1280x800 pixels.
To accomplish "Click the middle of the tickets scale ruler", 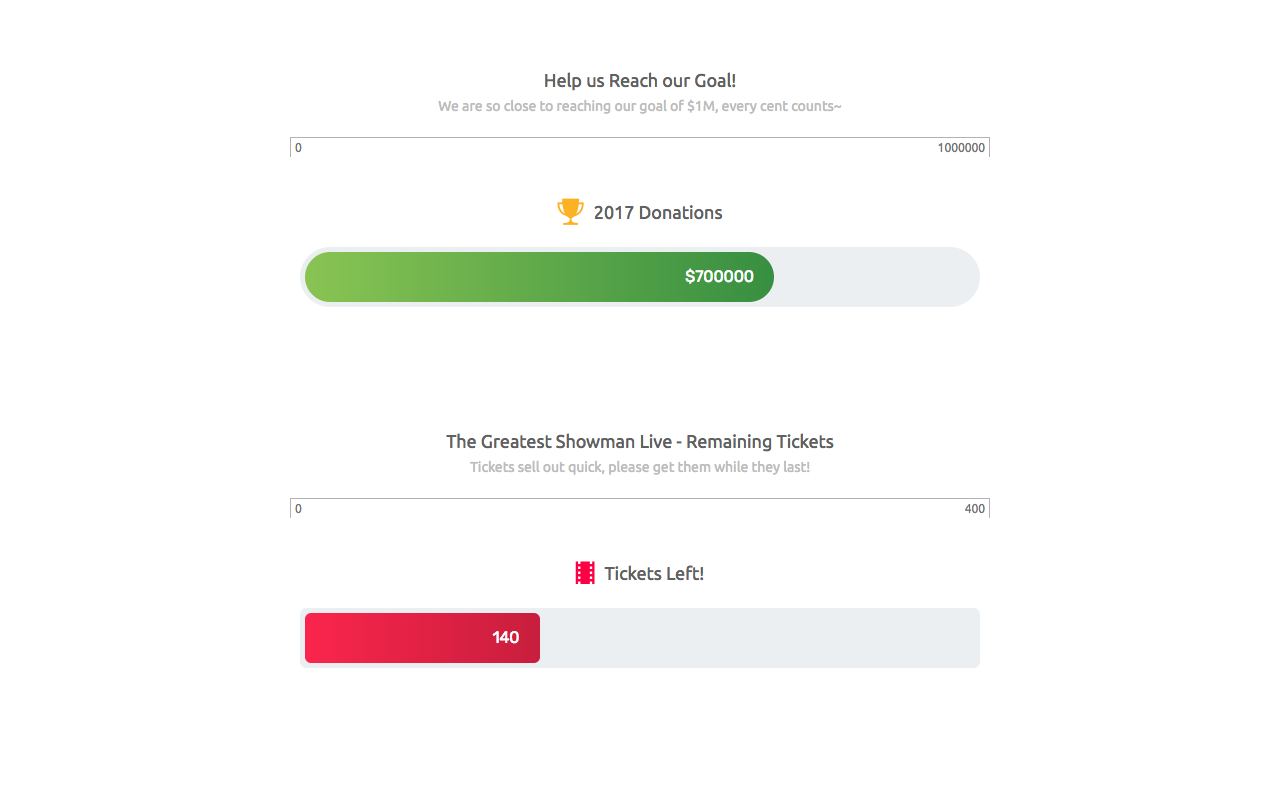I will click(x=640, y=508).
